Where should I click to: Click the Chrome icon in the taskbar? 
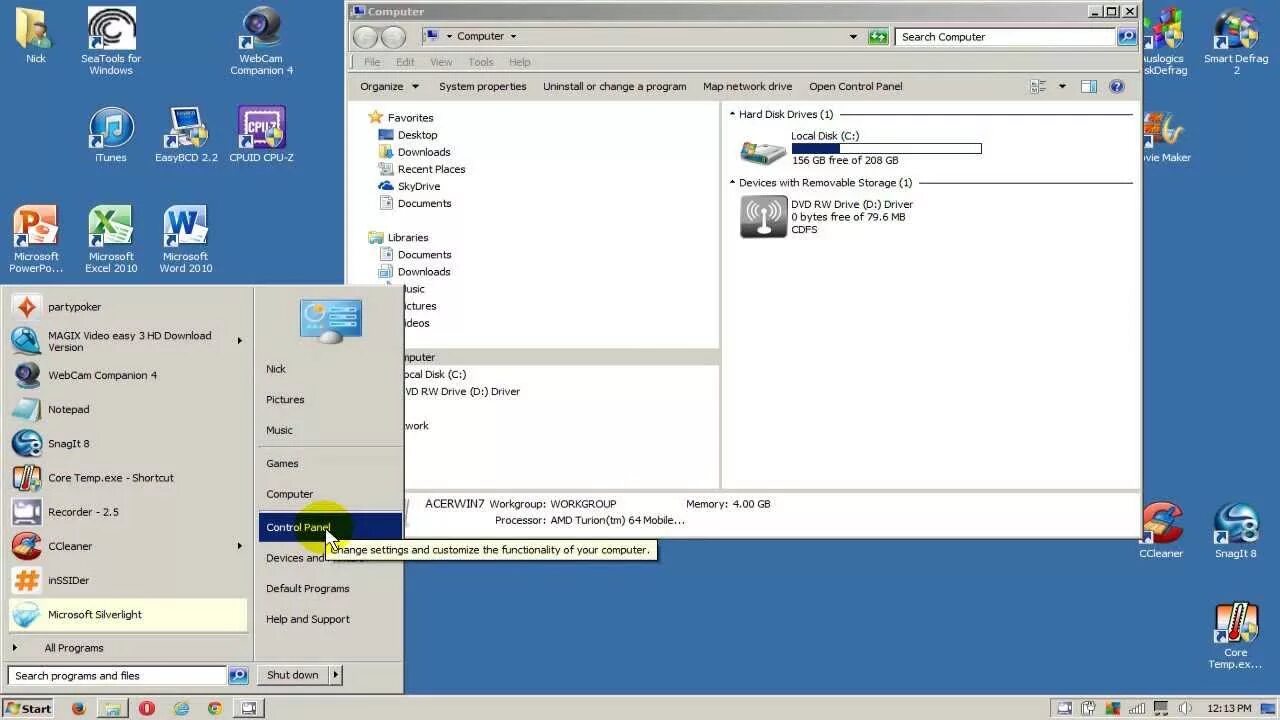click(x=214, y=708)
